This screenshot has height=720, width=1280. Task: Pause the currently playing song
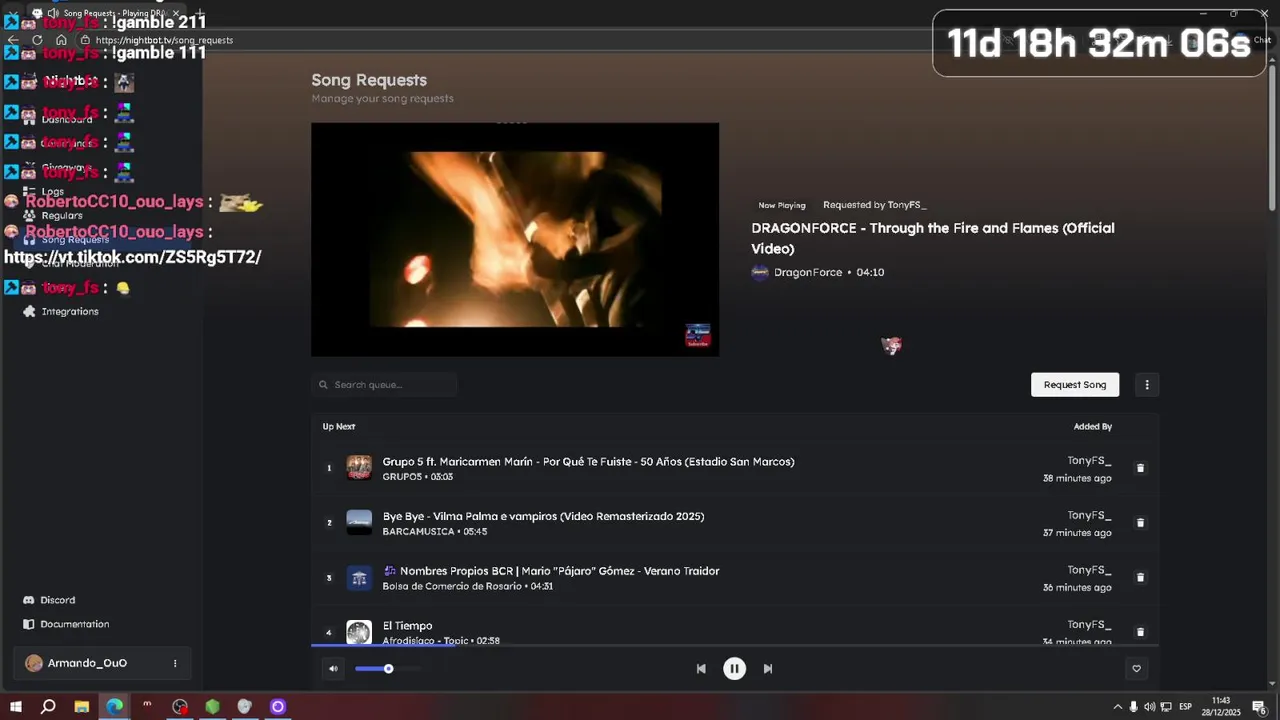(x=734, y=669)
